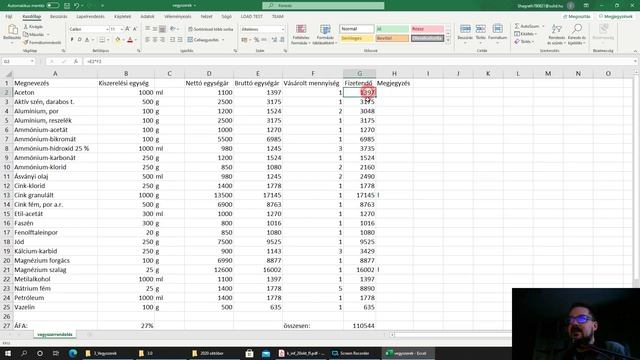Open Windows Start menu

(8, 353)
